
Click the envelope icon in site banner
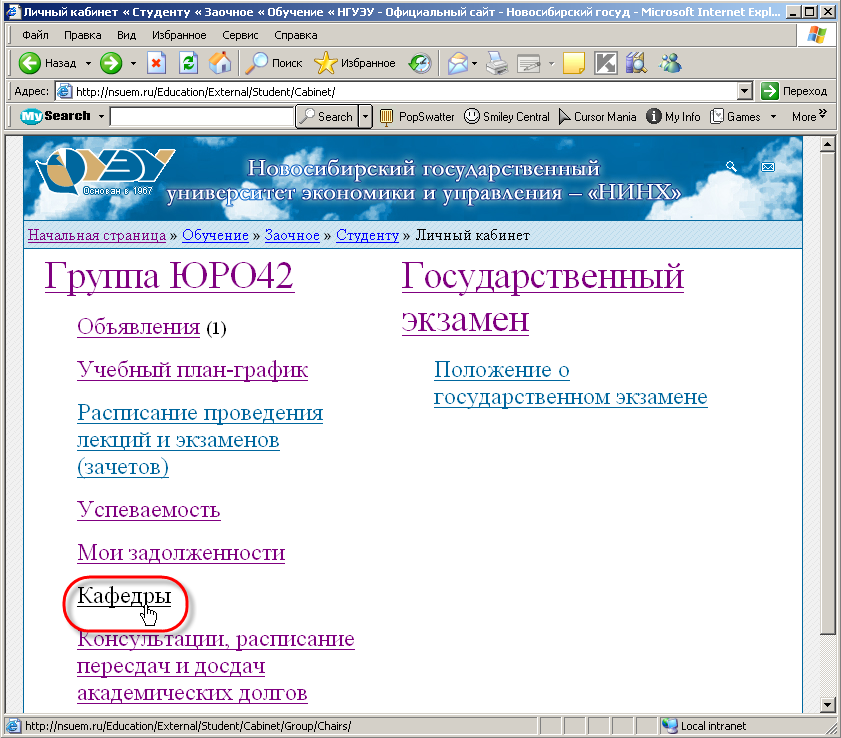point(768,167)
